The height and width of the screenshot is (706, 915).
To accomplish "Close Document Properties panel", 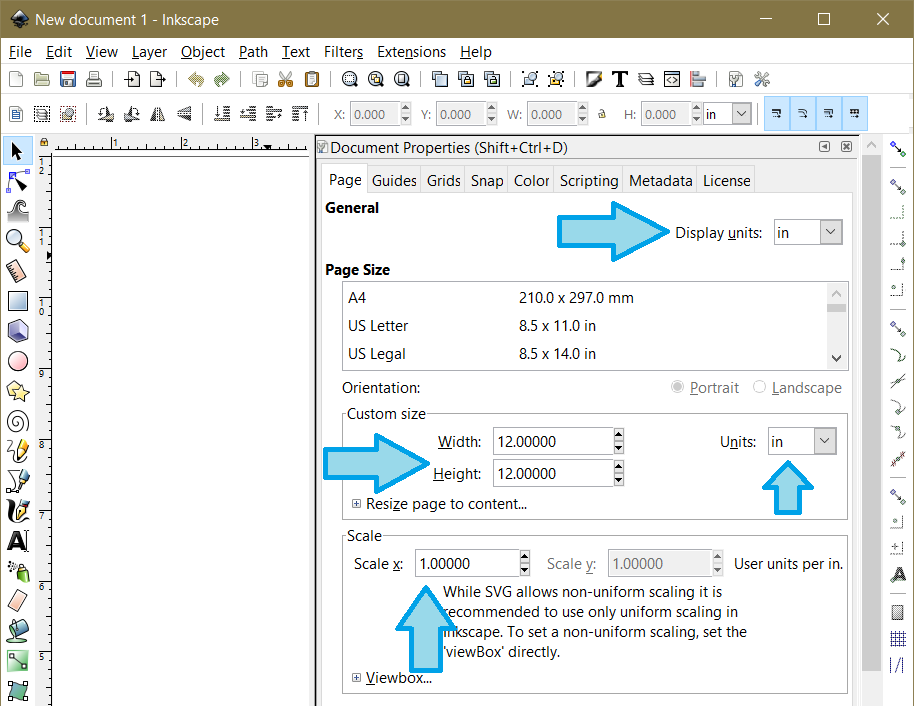I will (846, 146).
